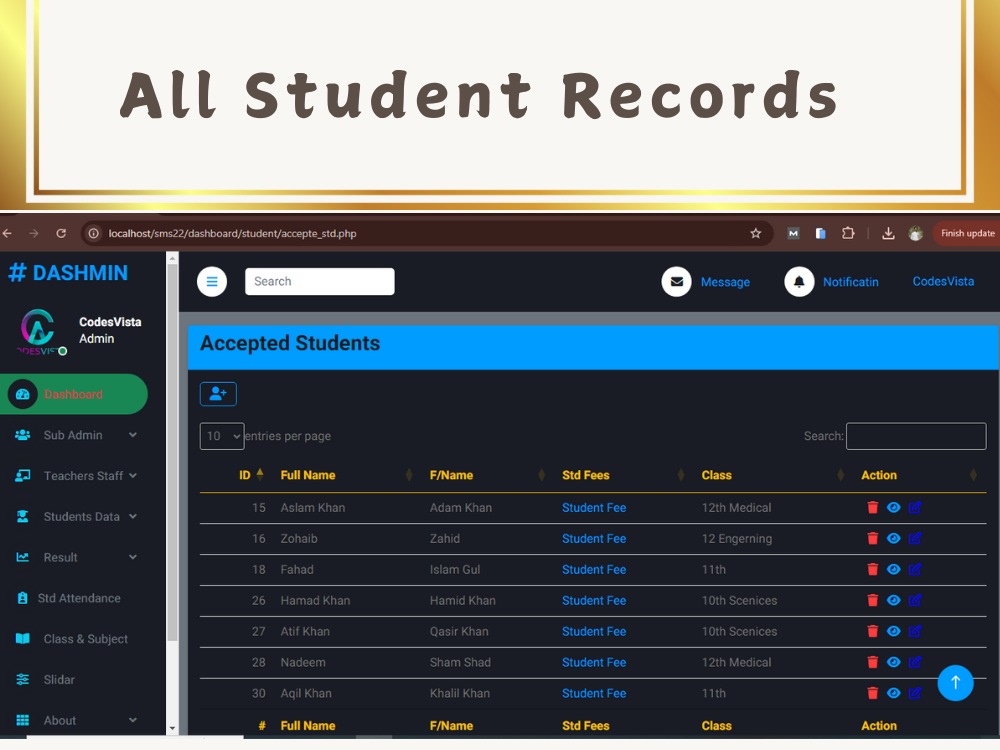Open the Message link
Viewport: 1000px width, 750px height.
tap(725, 282)
